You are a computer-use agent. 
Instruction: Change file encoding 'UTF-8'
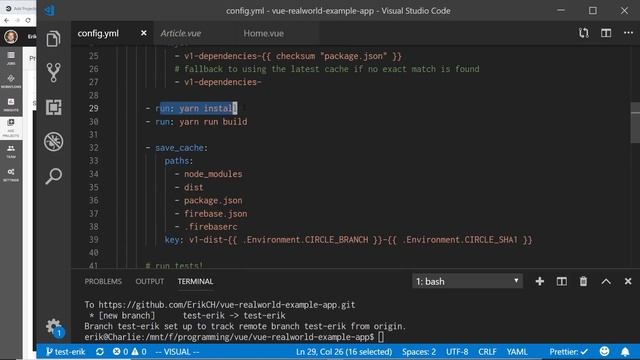[x=457, y=351]
